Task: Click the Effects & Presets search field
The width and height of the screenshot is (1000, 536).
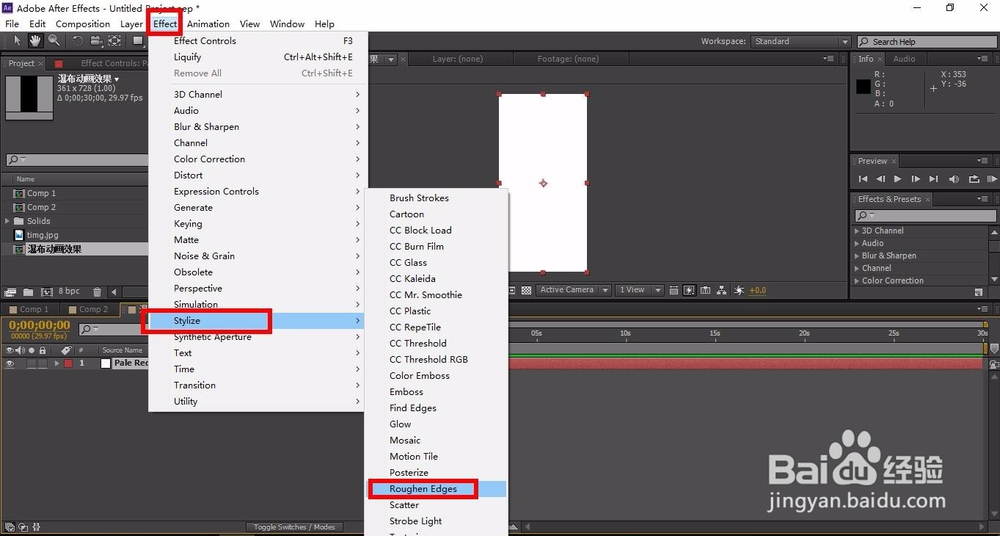Action: pos(923,216)
